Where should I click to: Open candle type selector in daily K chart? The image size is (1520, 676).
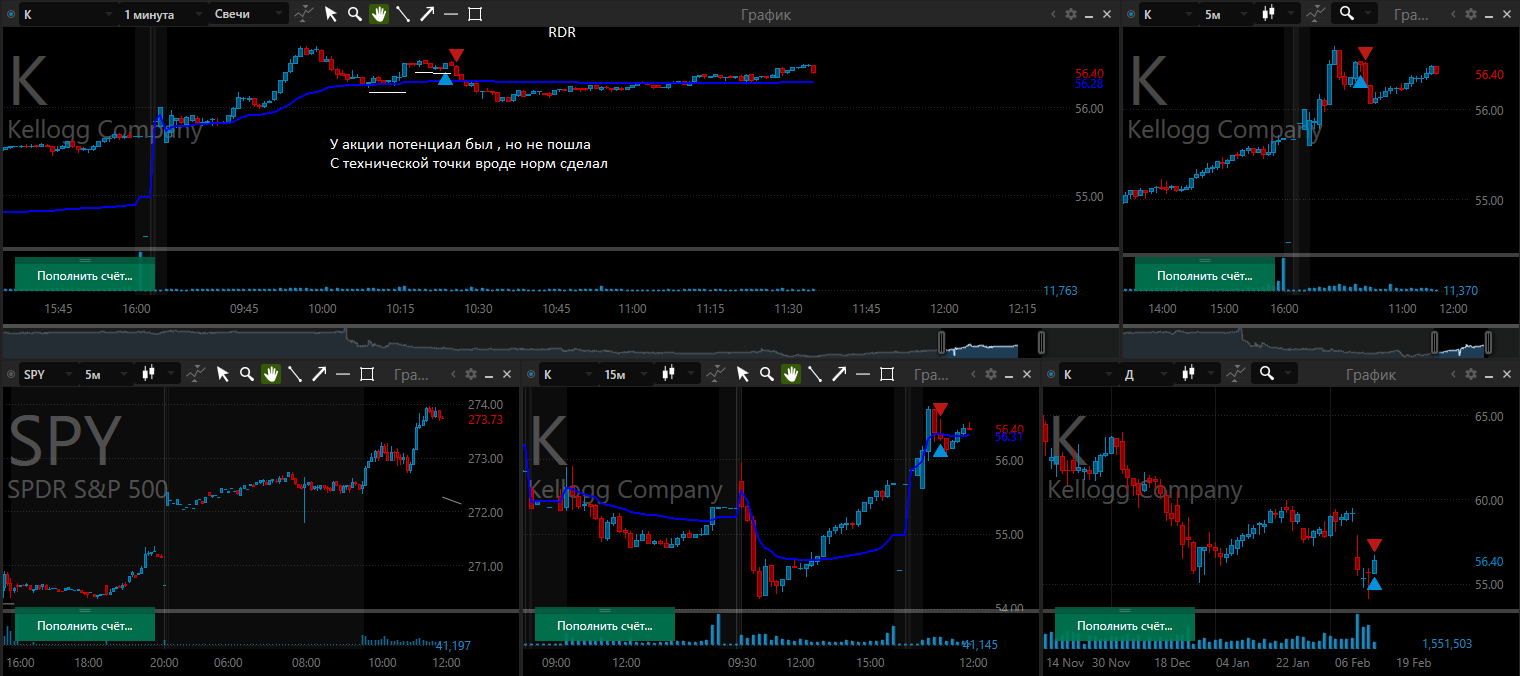[1198, 374]
